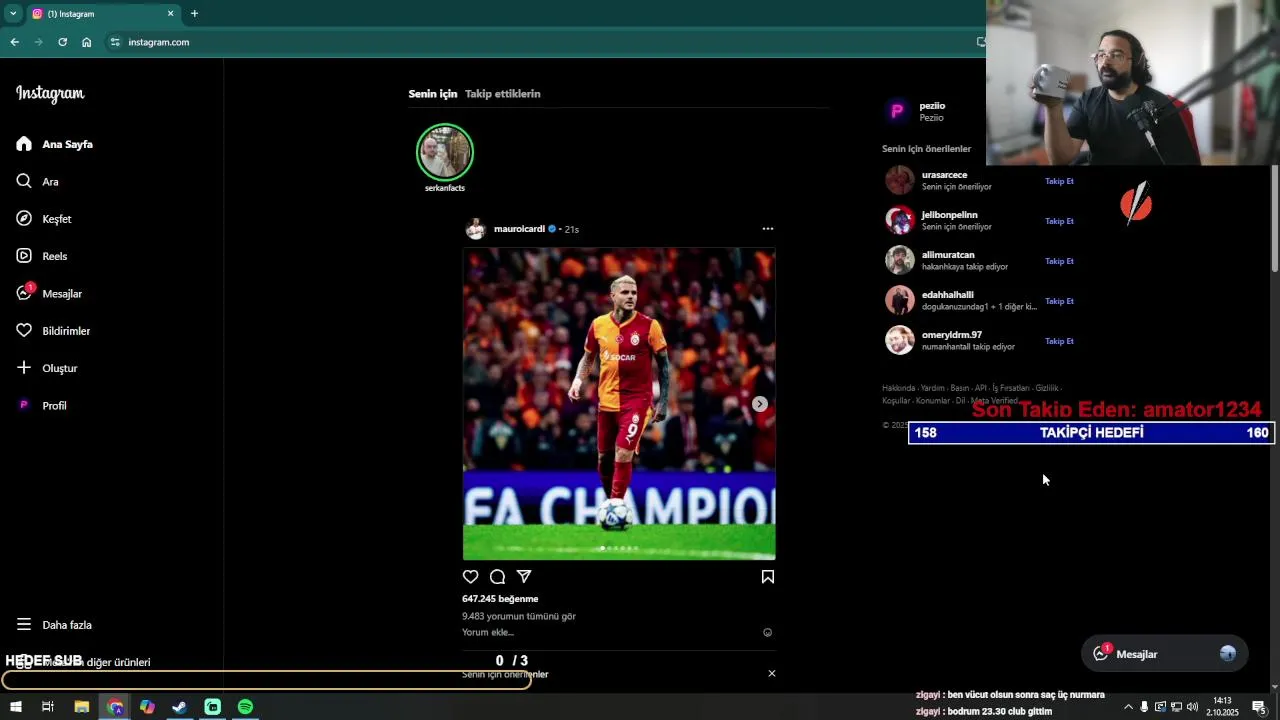1280x720 pixels.
Task: Switch to Takip ettiklerin tab
Action: (x=502, y=94)
